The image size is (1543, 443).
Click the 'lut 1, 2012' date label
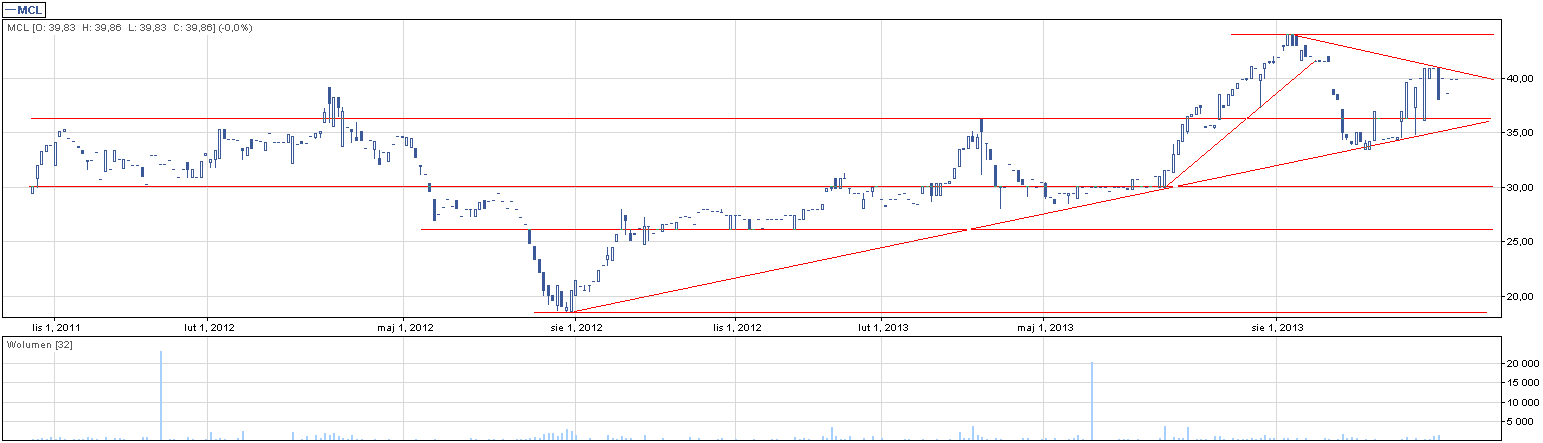coord(209,327)
